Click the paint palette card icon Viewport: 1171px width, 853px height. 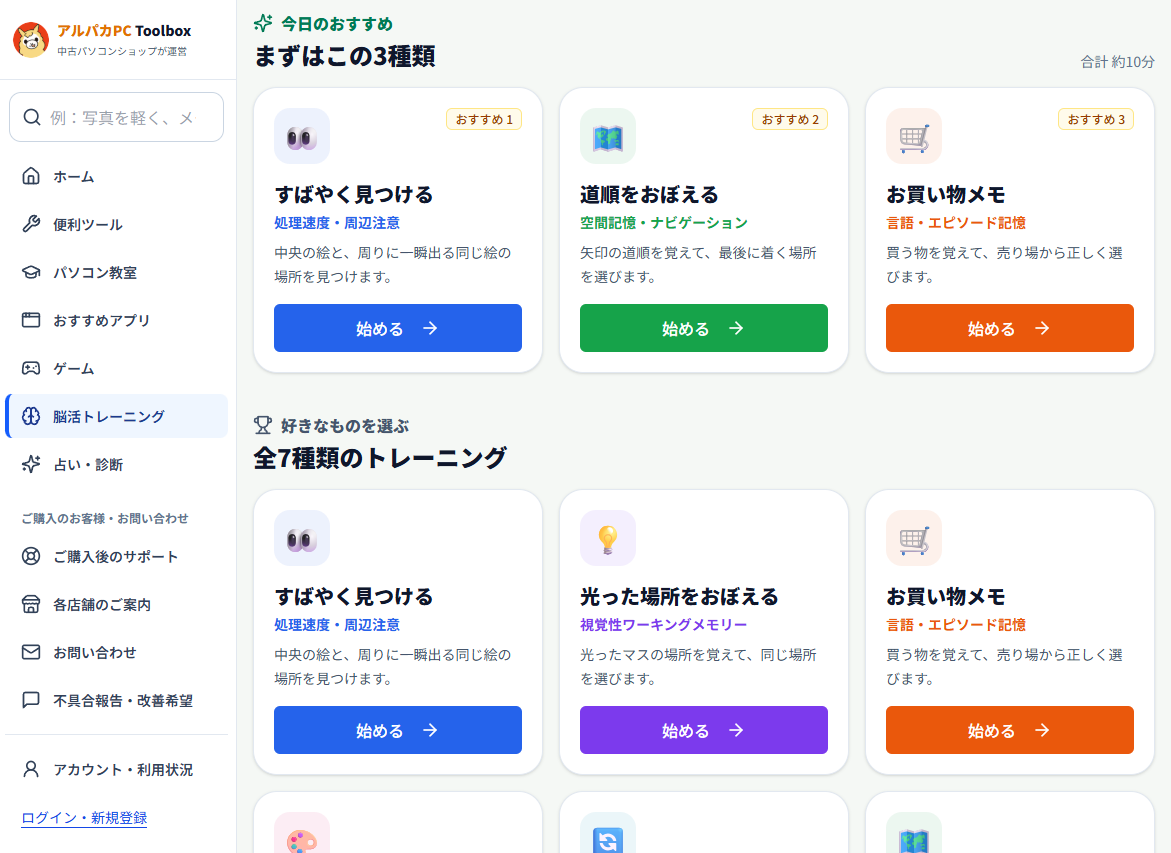302,833
